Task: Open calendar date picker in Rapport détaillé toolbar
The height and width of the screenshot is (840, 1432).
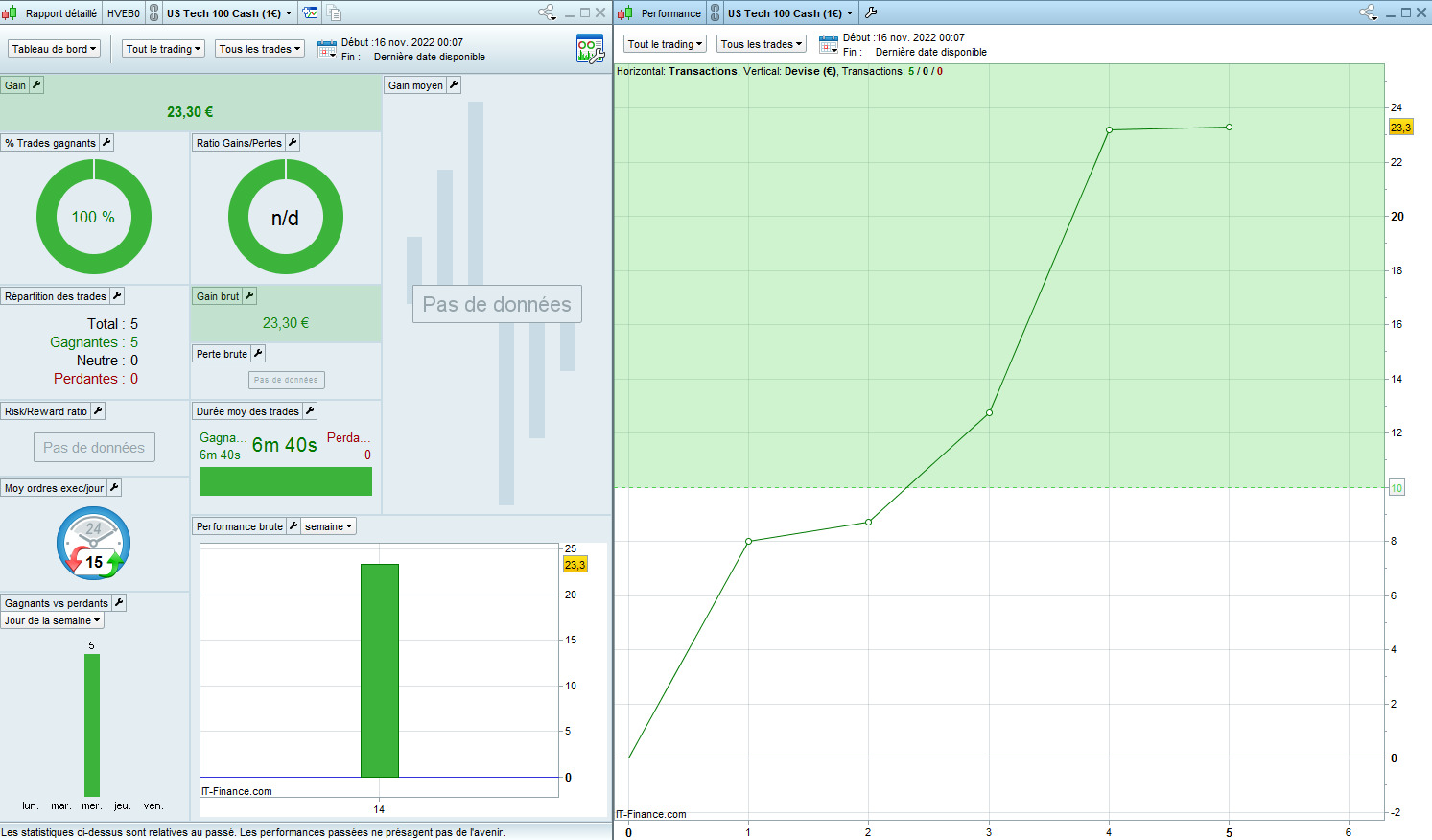Action: click(327, 49)
